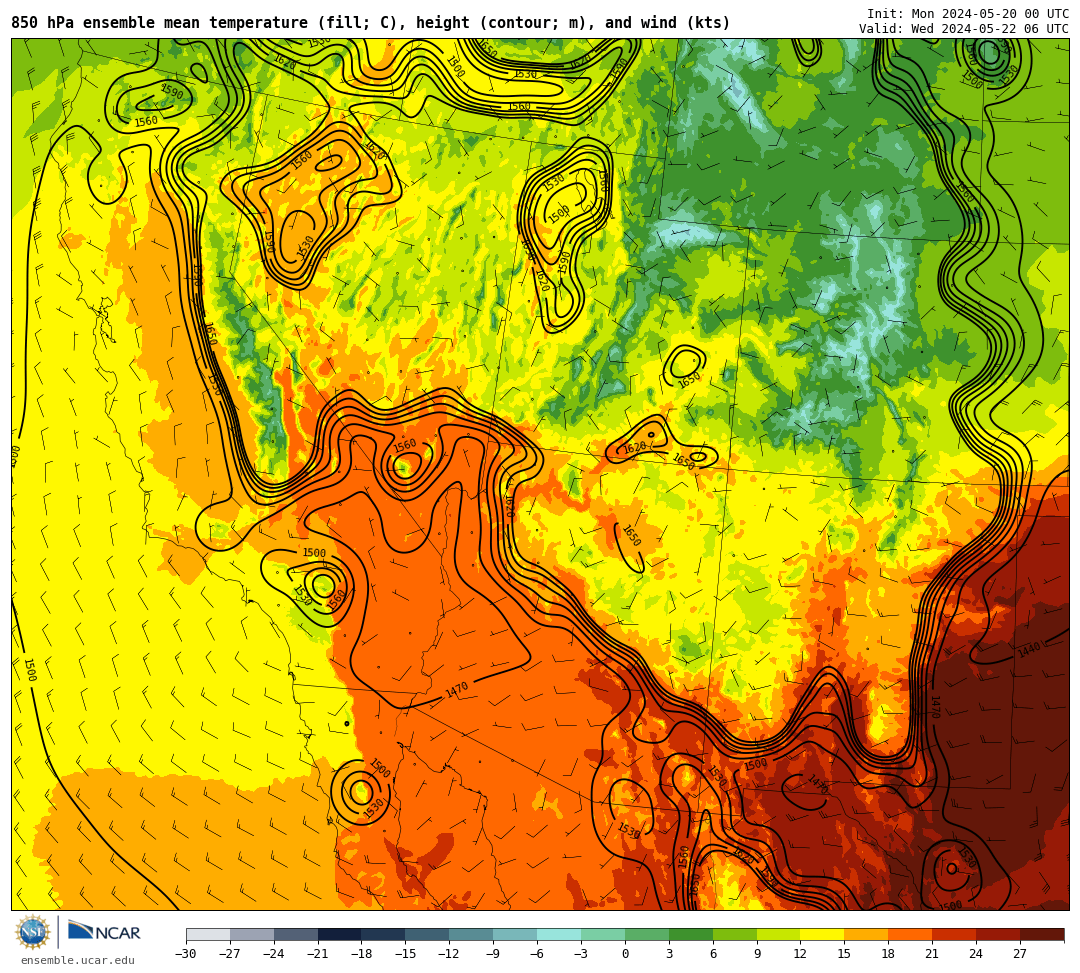Pick the colorbar swatch between 0 and 3
1080x973 pixels.
(x=647, y=934)
